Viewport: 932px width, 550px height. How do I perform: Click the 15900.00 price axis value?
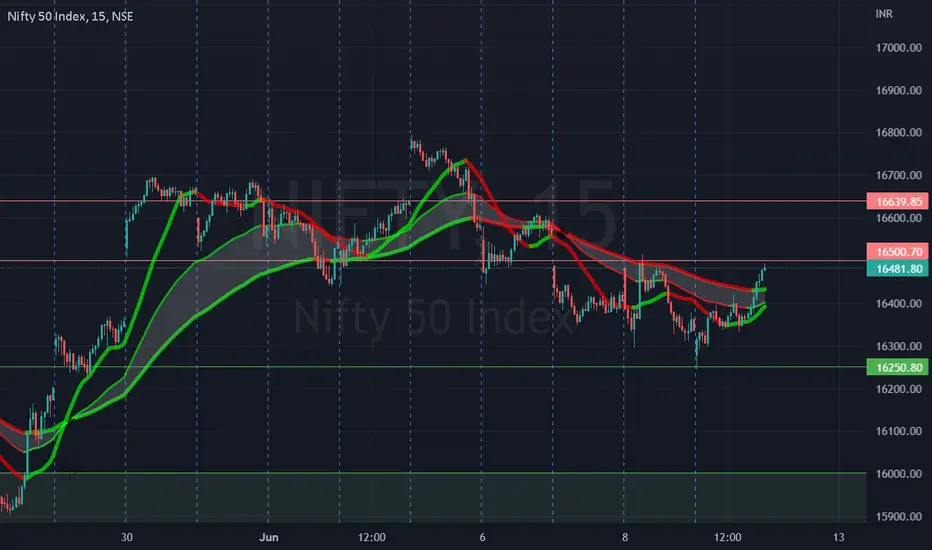[899, 516]
